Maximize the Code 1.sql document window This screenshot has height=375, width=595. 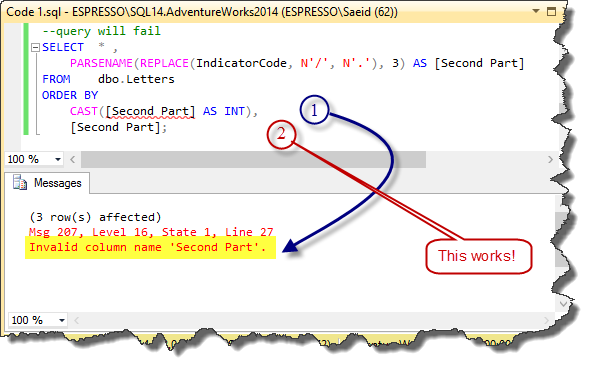point(551,11)
